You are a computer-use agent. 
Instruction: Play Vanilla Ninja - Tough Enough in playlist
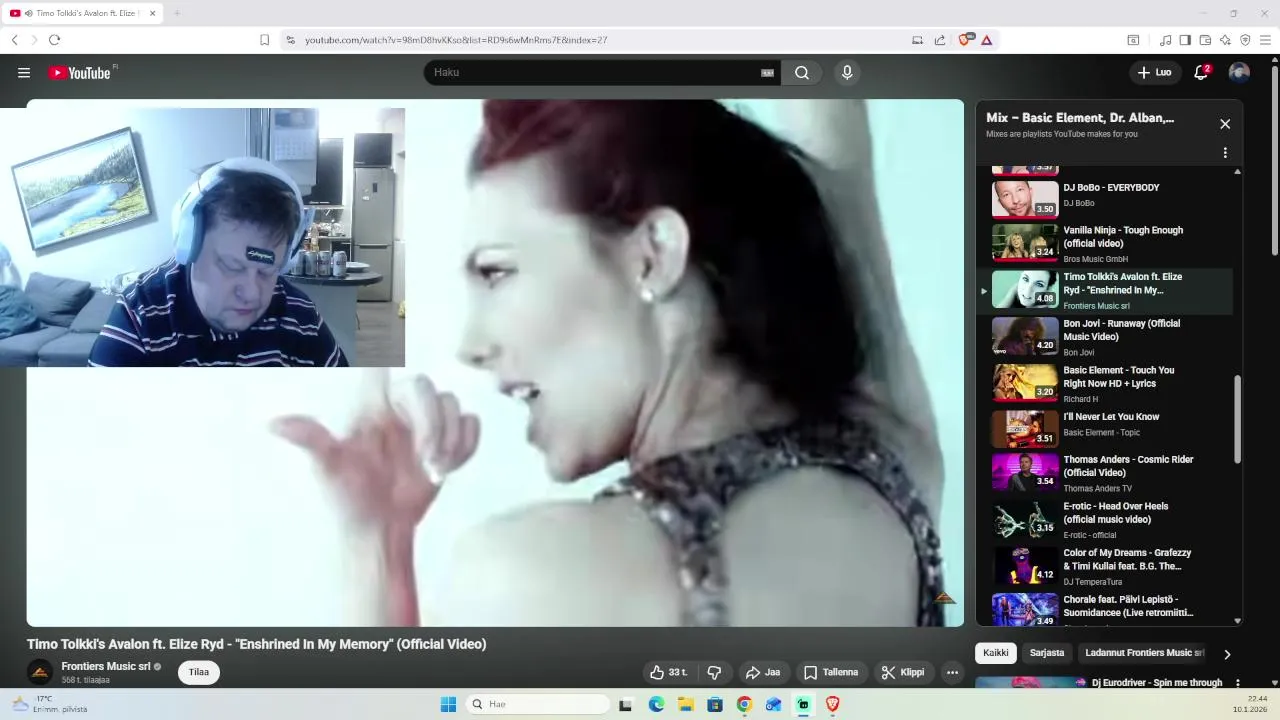pyautogui.click(x=1105, y=243)
